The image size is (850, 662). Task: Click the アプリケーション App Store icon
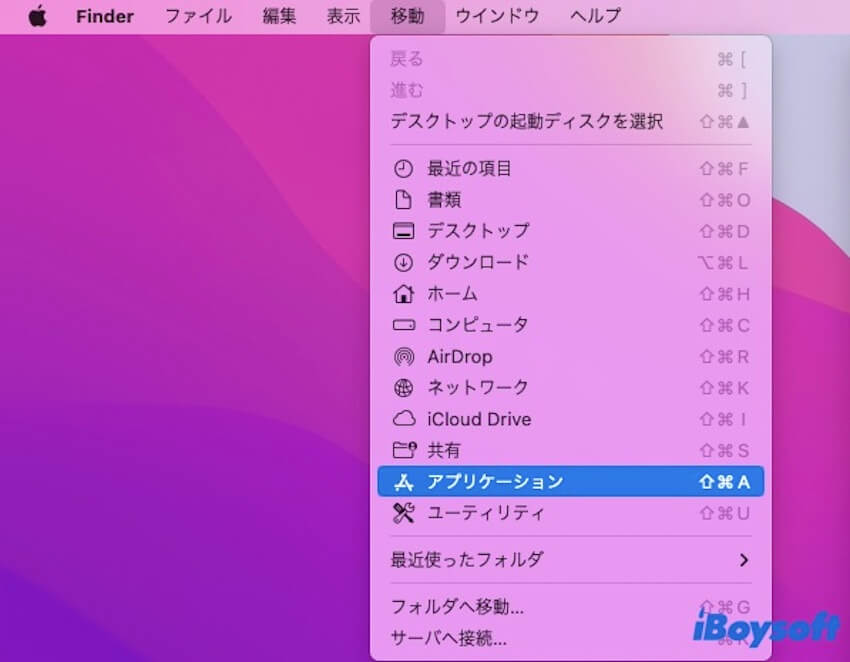click(403, 481)
